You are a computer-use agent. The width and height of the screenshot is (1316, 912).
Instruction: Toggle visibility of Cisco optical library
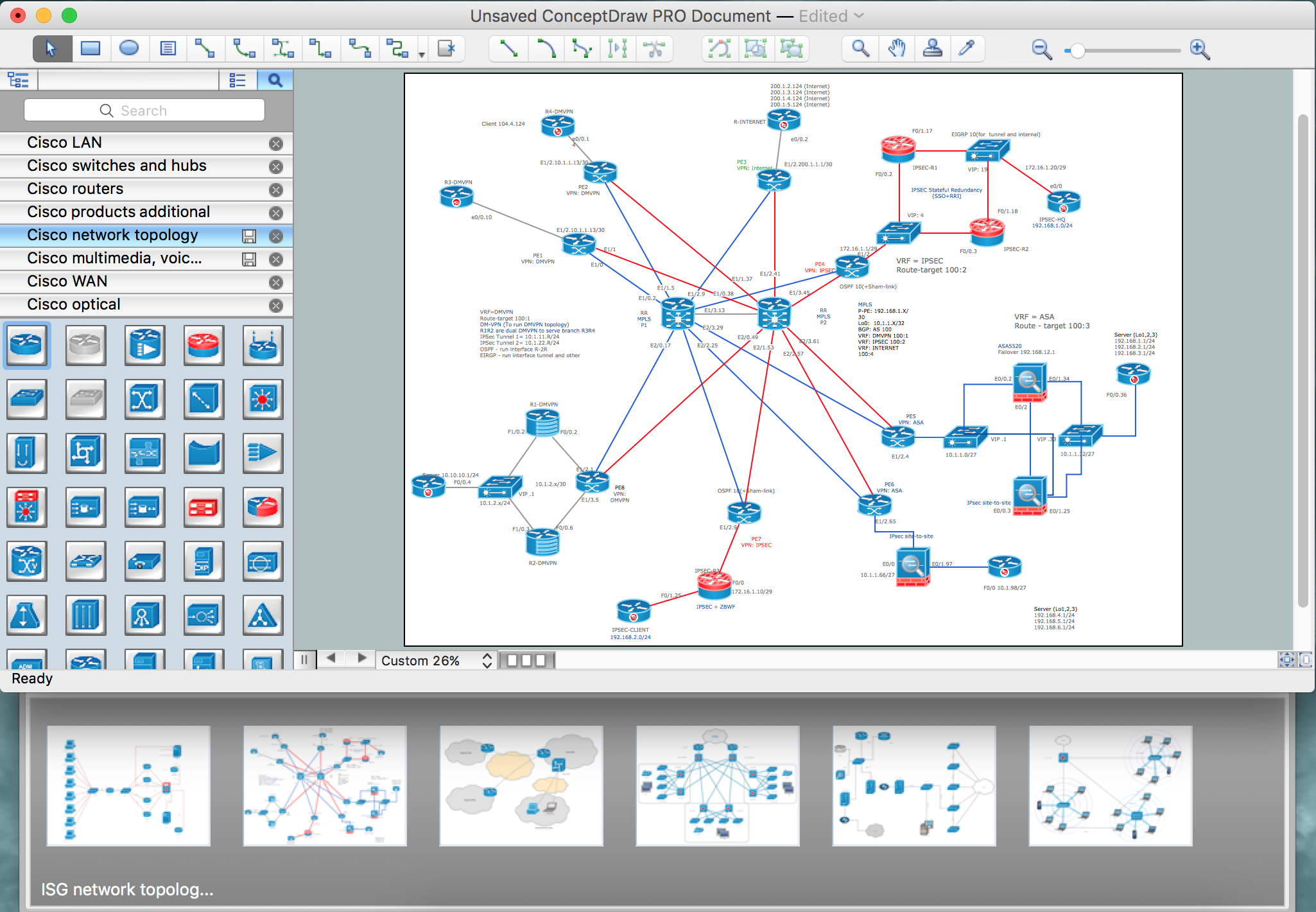(278, 303)
